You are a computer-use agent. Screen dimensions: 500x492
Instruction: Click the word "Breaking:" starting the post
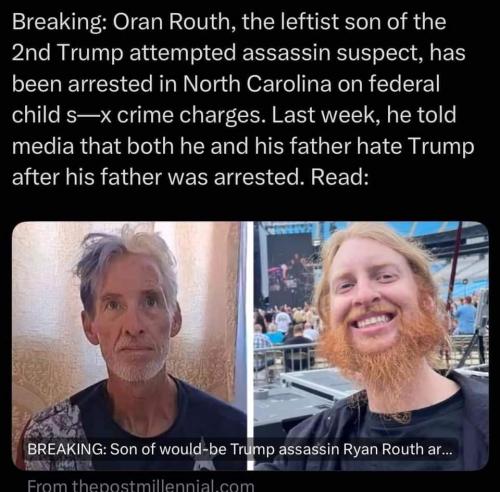(57, 23)
